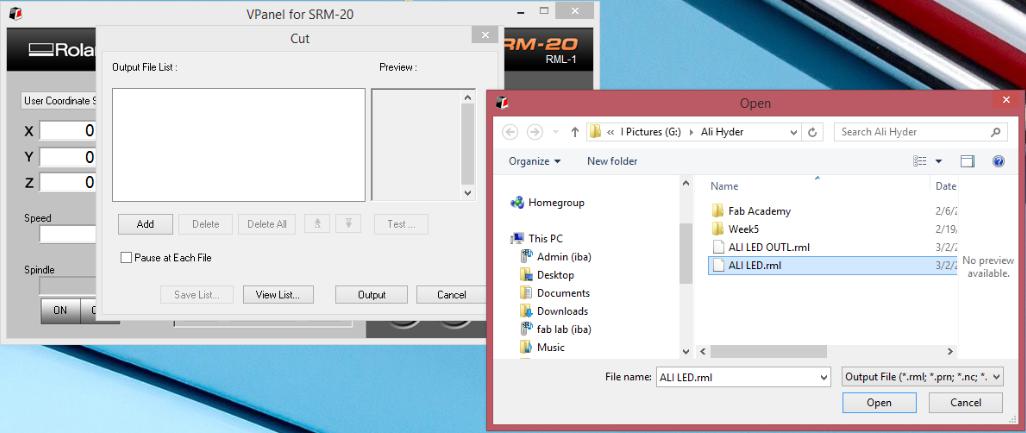Click VPanel title bar app icon
Image resolution: width=1026 pixels, height=433 pixels.
pyautogui.click(x=16, y=14)
